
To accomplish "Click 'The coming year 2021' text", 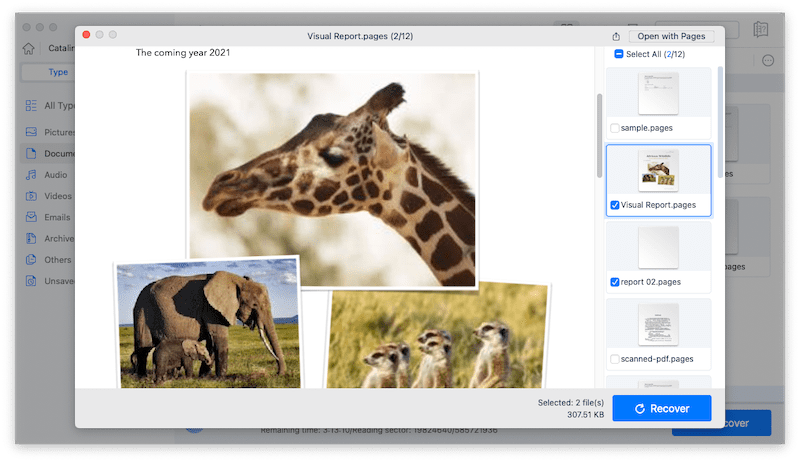I will point(183,53).
